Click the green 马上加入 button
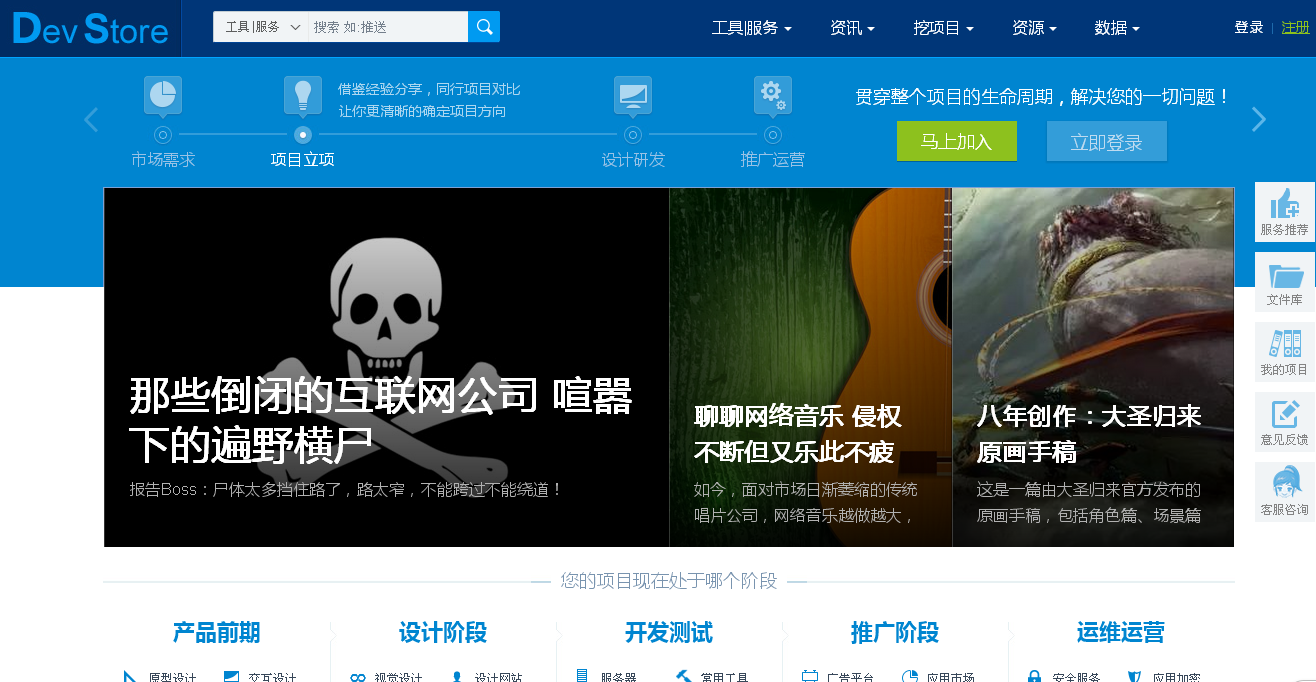 click(x=957, y=141)
